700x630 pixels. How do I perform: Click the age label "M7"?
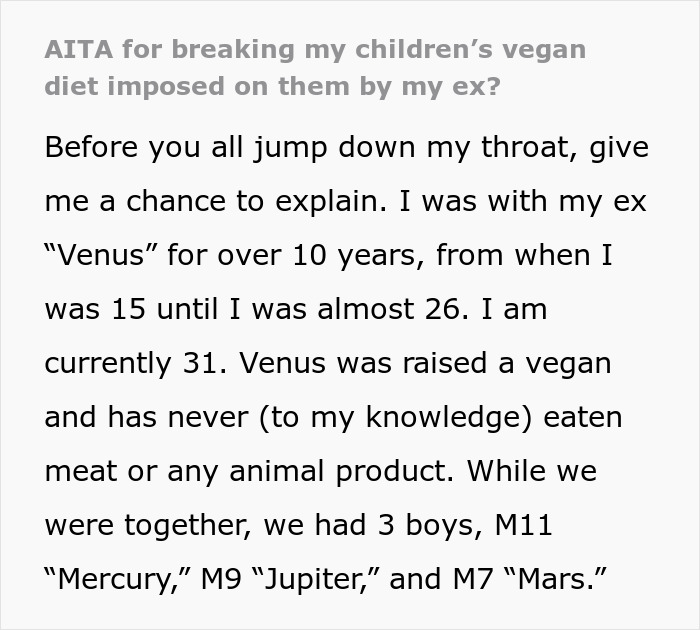tap(473, 579)
